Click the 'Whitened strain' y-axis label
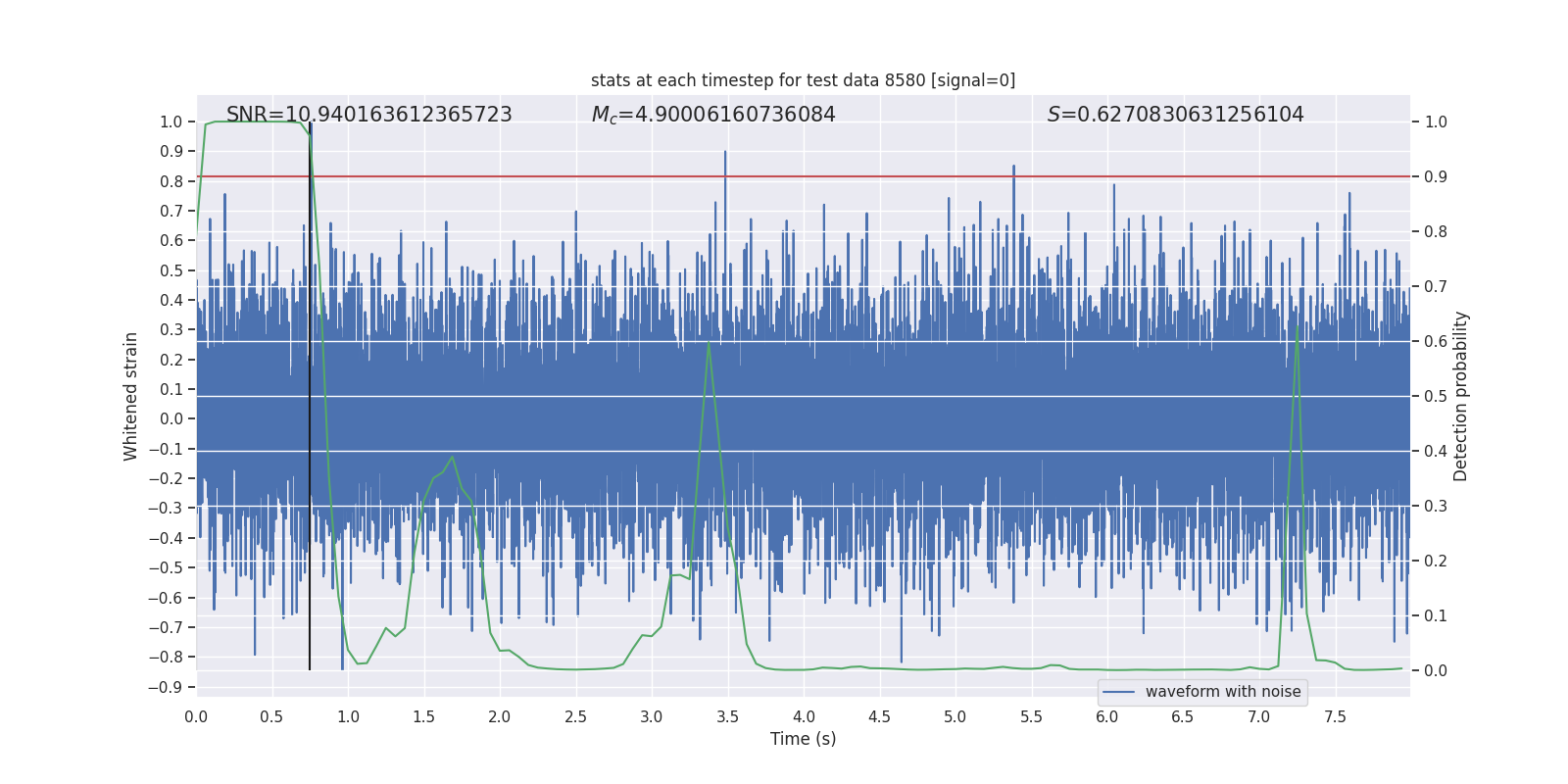The width and height of the screenshot is (1568, 784). [130, 396]
